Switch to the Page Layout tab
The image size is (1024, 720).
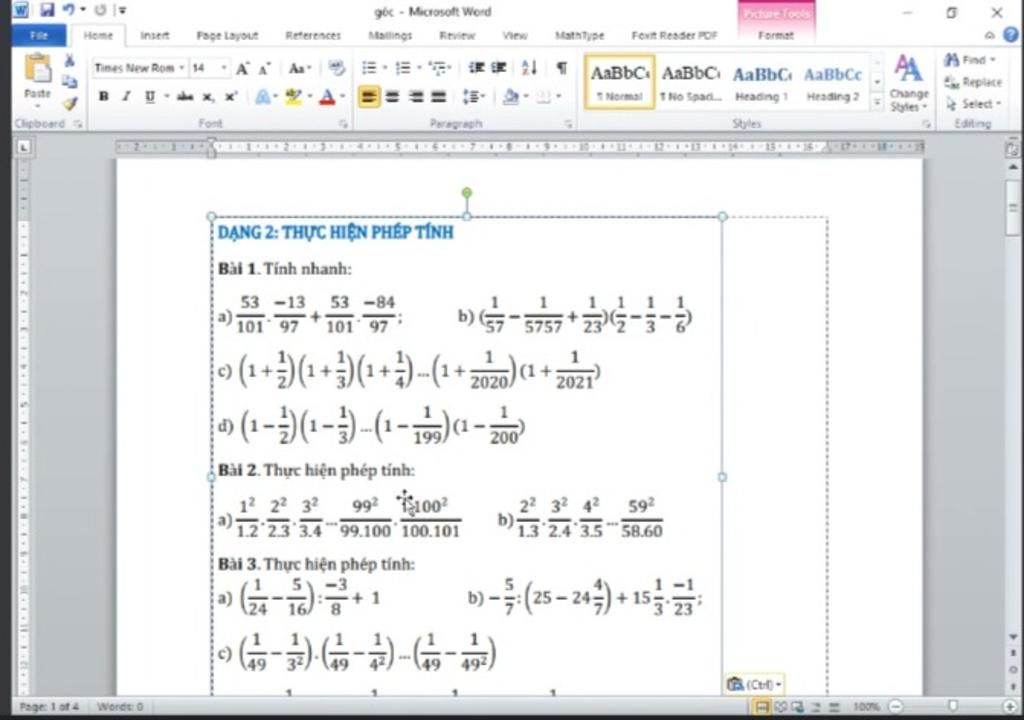[227, 35]
